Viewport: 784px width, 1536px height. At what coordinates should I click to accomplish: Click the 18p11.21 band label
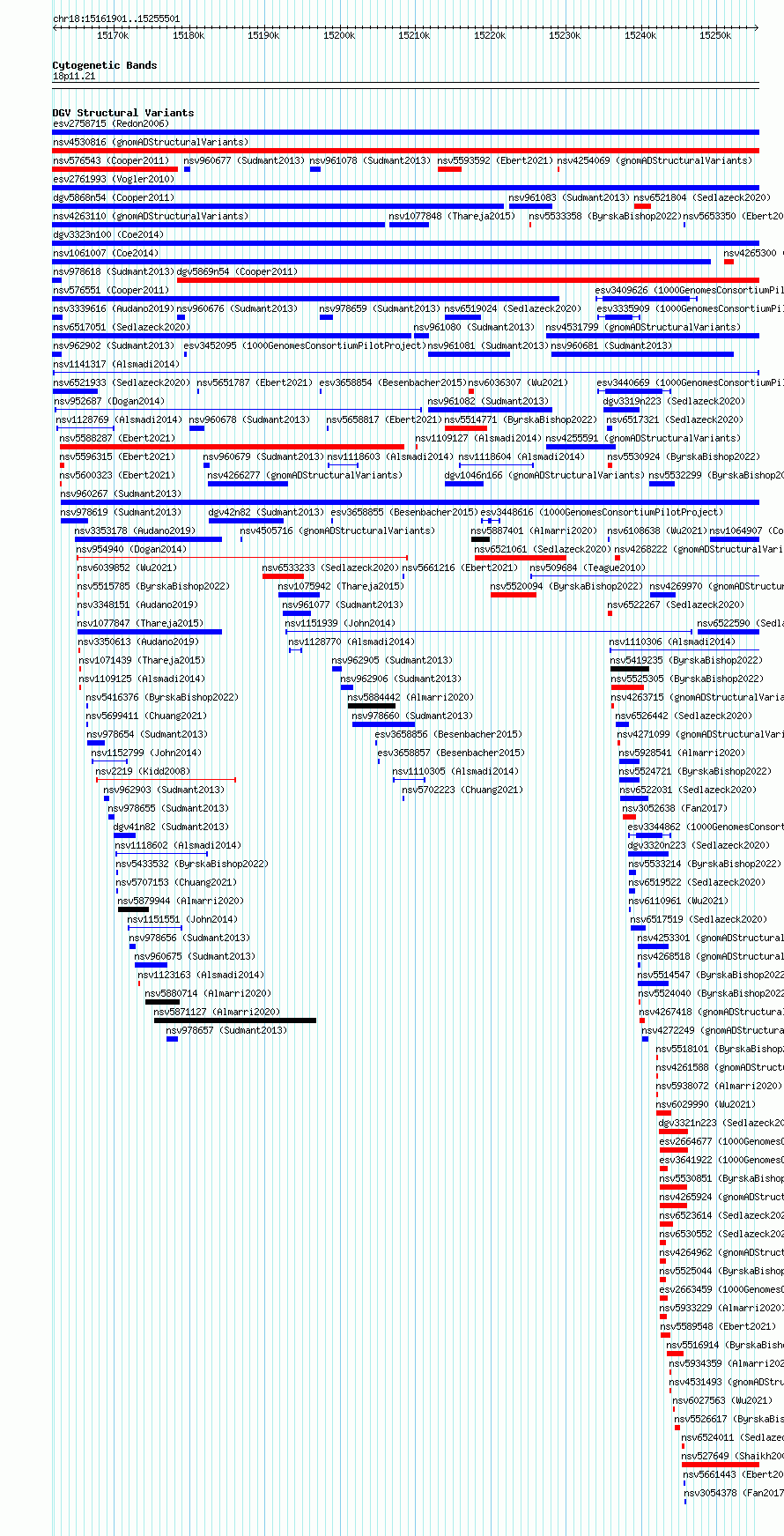(x=74, y=76)
